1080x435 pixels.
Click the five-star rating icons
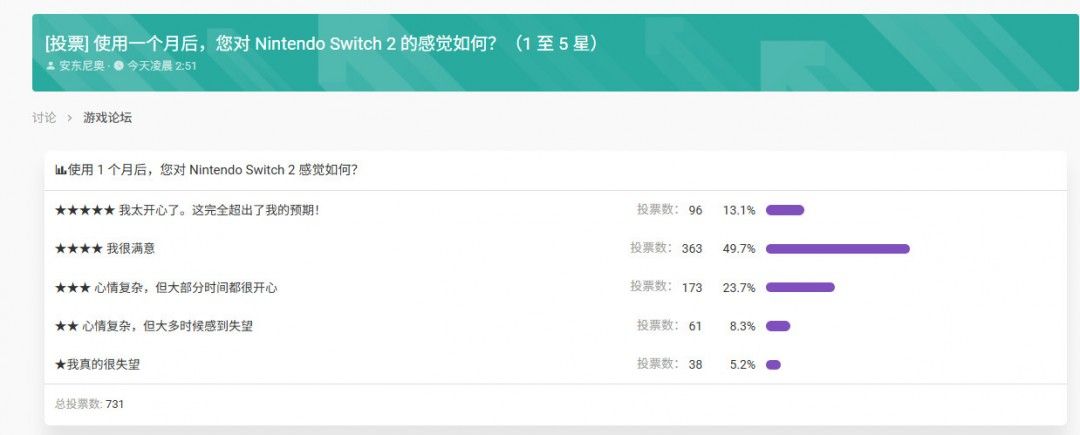tap(85, 210)
